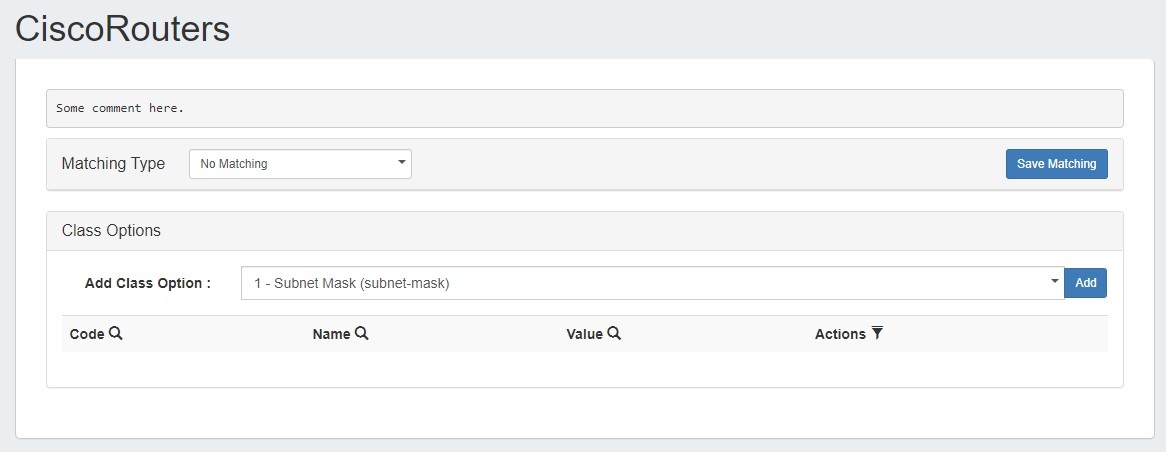Click the filter funnel icon beside Actions

pyautogui.click(x=877, y=334)
